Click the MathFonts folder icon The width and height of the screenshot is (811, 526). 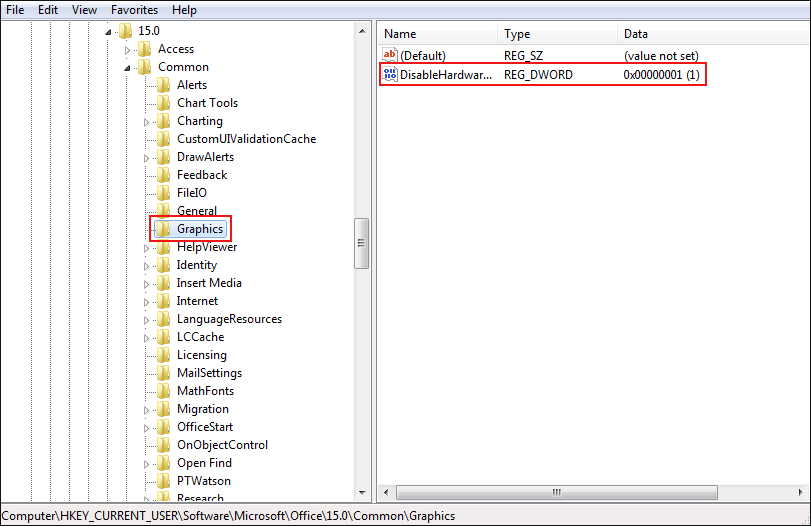point(163,391)
